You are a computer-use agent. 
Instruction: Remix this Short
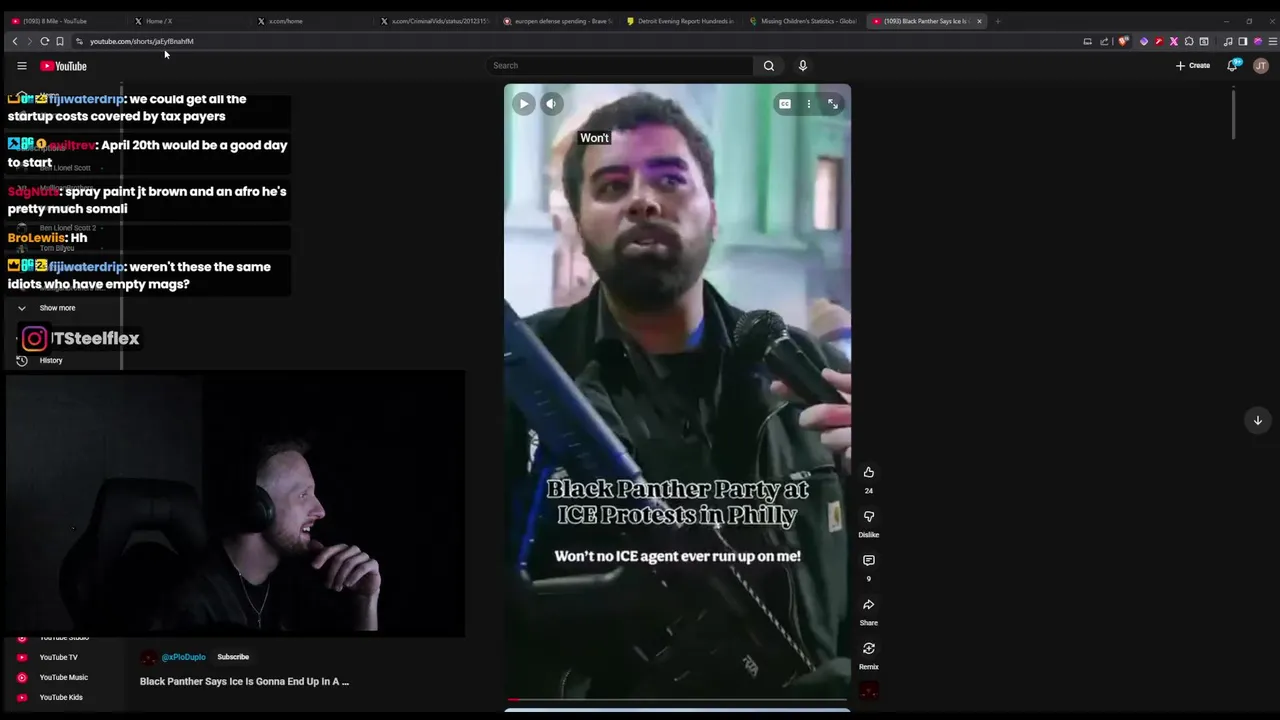868,648
